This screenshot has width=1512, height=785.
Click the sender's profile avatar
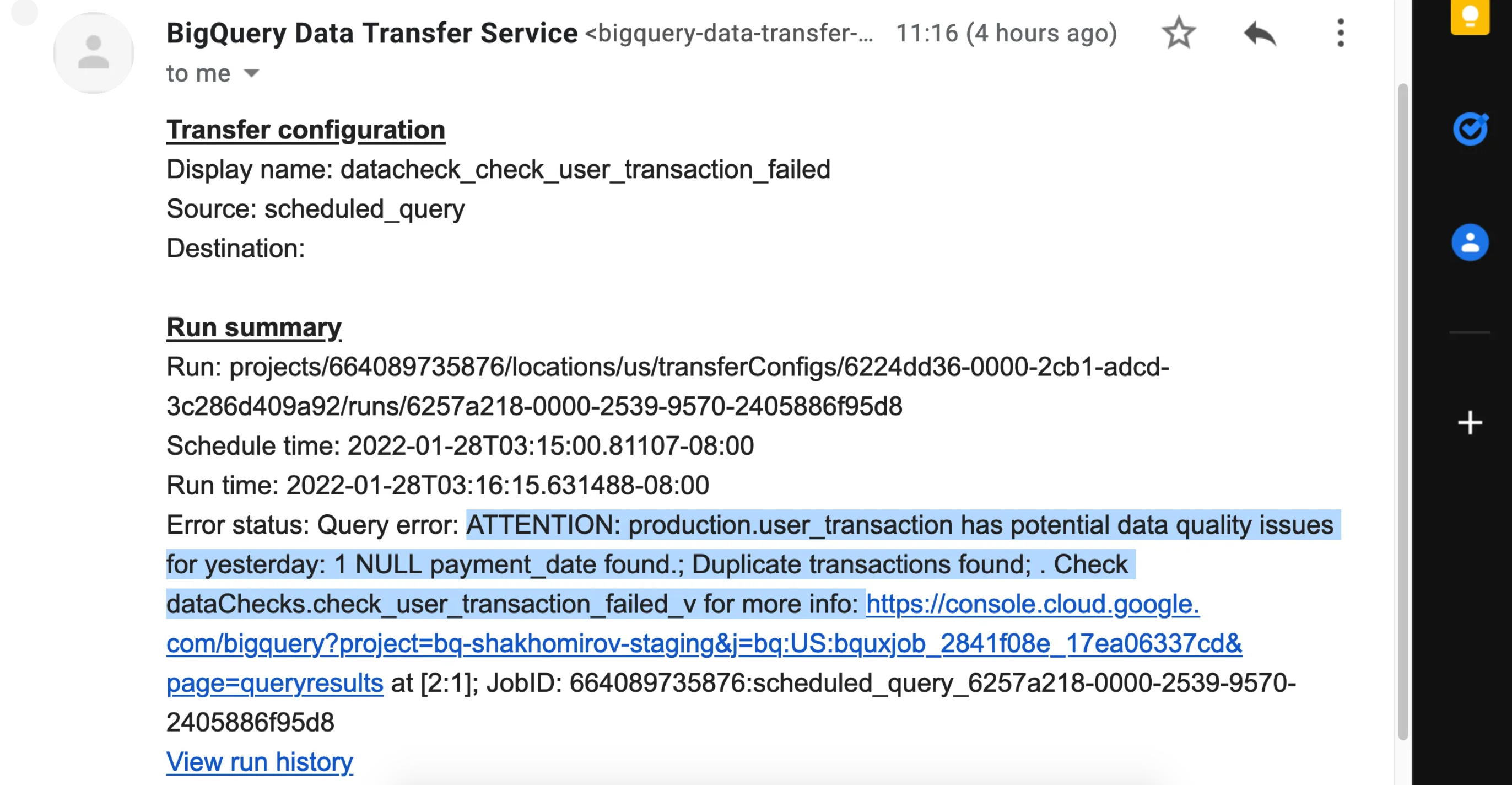coord(93,53)
